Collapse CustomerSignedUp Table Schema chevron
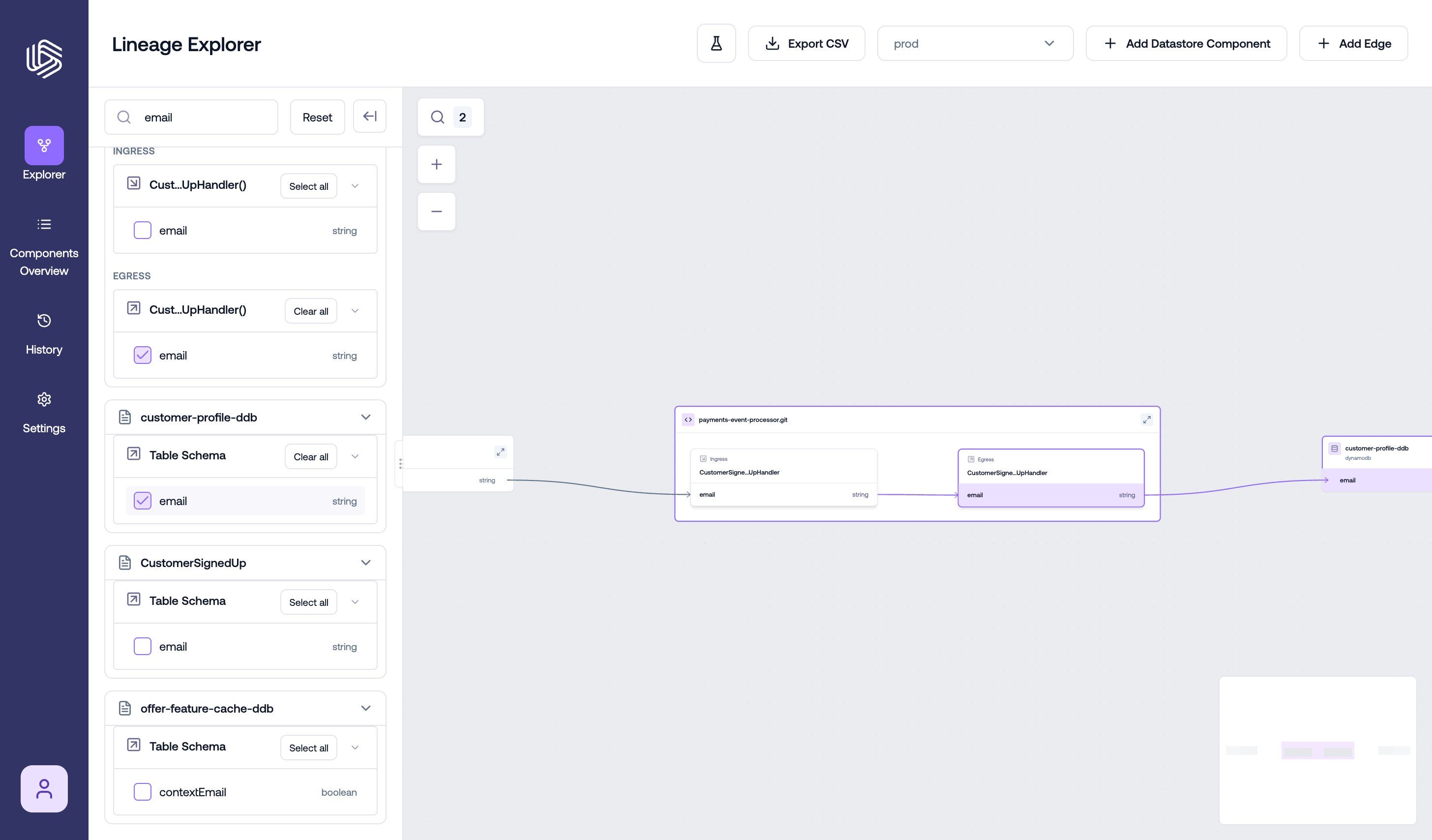1432x840 pixels. click(355, 602)
